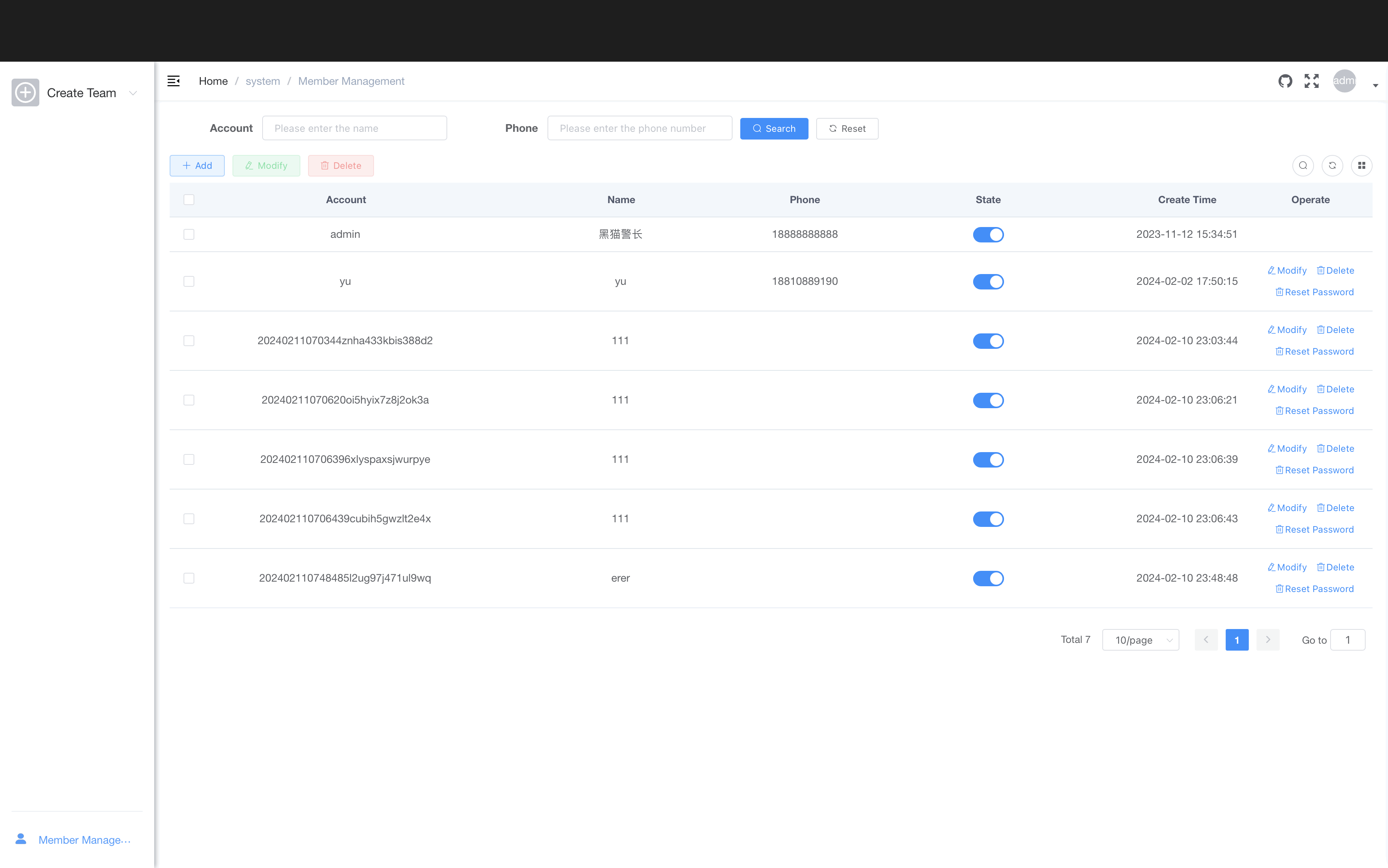Screen dimensions: 1388x868
Task: Collapse sidebar with hamburger icon
Action: (173, 81)
